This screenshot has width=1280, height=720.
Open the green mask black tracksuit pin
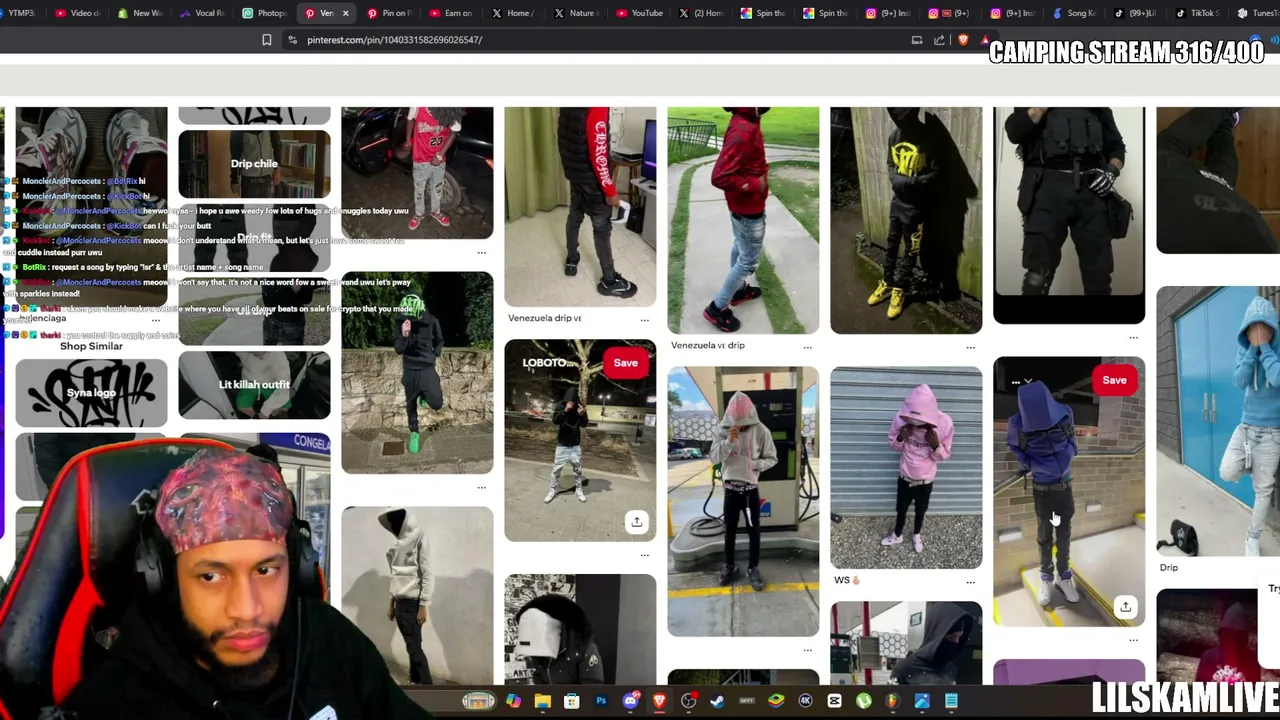(x=417, y=372)
